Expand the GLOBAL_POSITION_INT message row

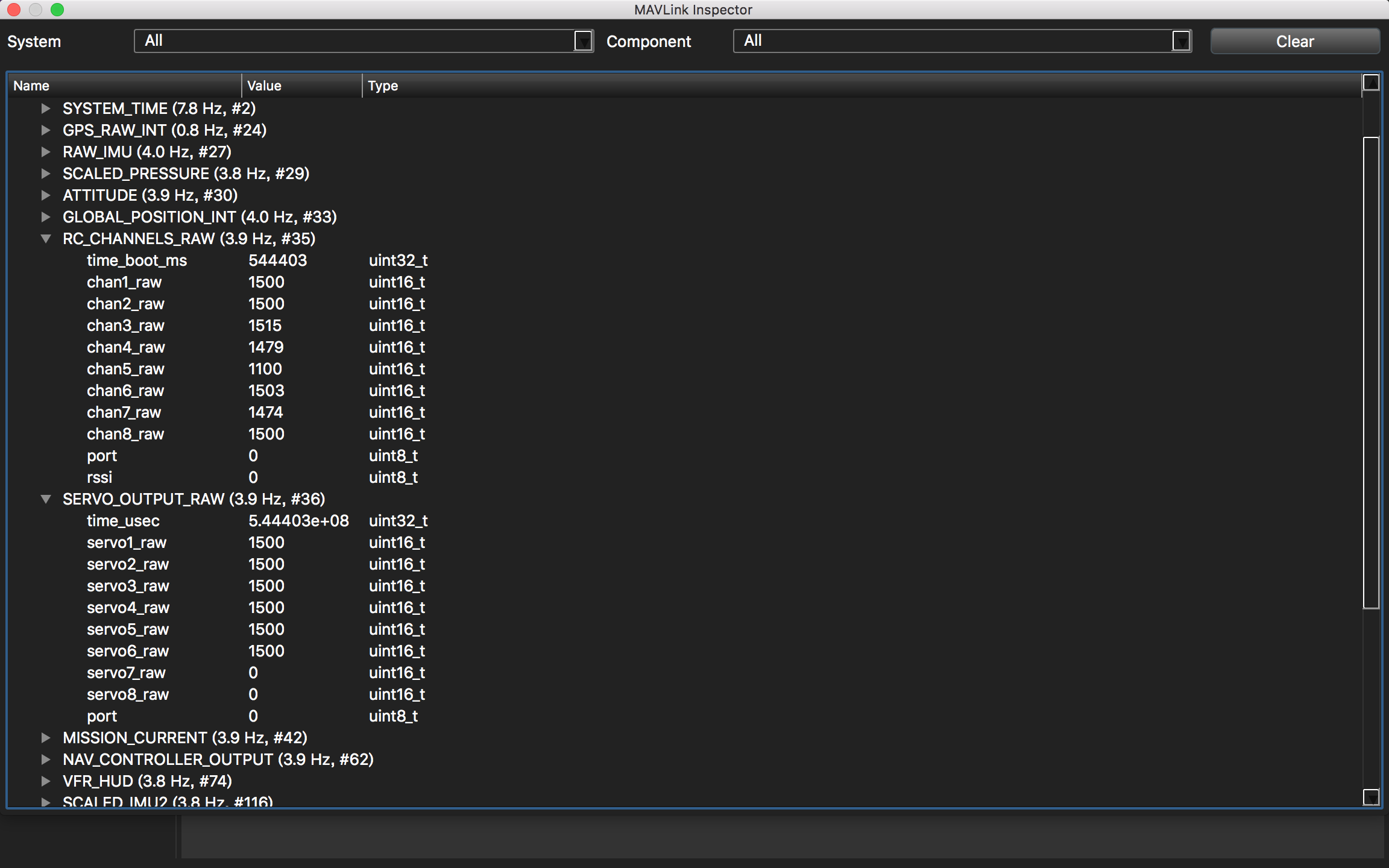46,217
